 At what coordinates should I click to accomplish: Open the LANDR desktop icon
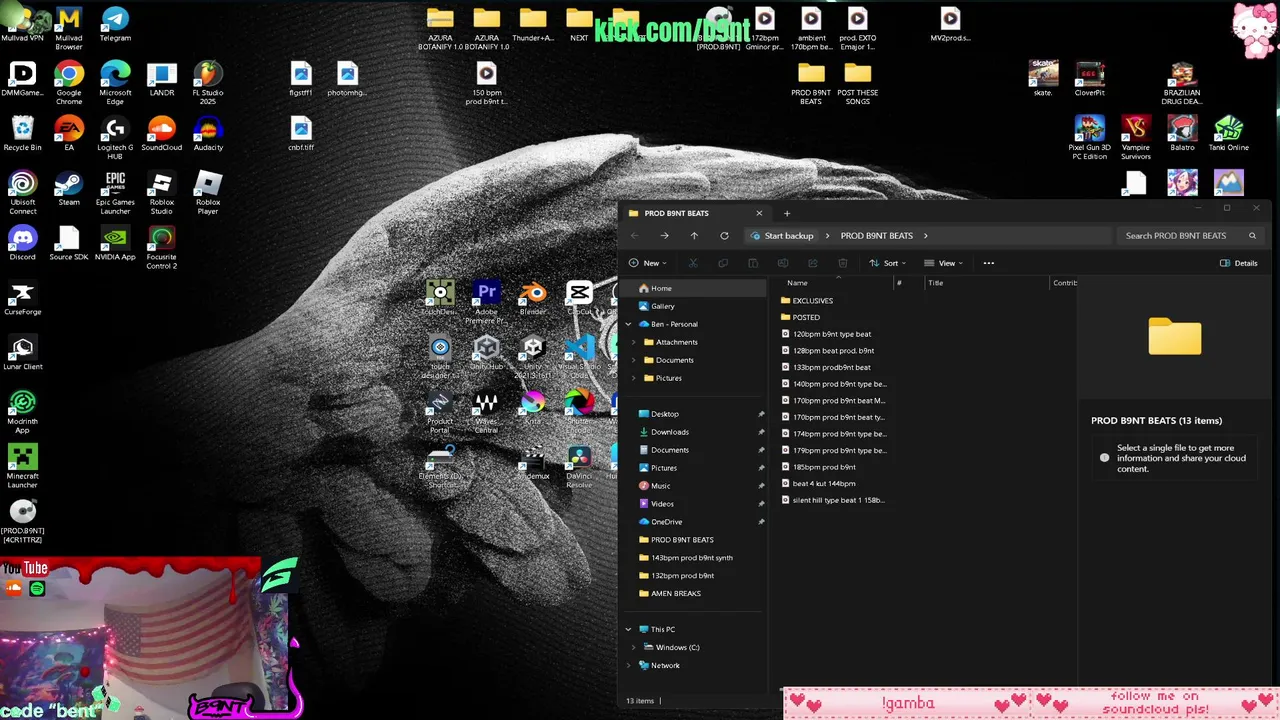coord(161,80)
